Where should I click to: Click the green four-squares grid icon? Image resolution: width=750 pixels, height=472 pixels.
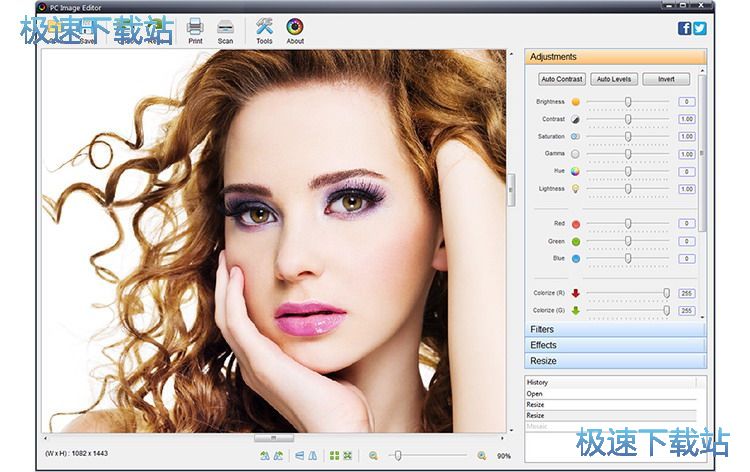pos(335,455)
